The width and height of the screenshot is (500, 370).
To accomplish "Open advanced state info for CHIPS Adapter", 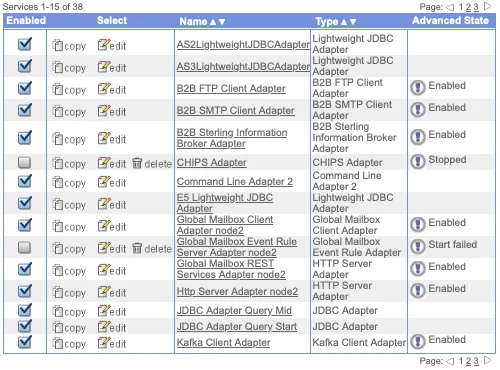I will [418, 162].
